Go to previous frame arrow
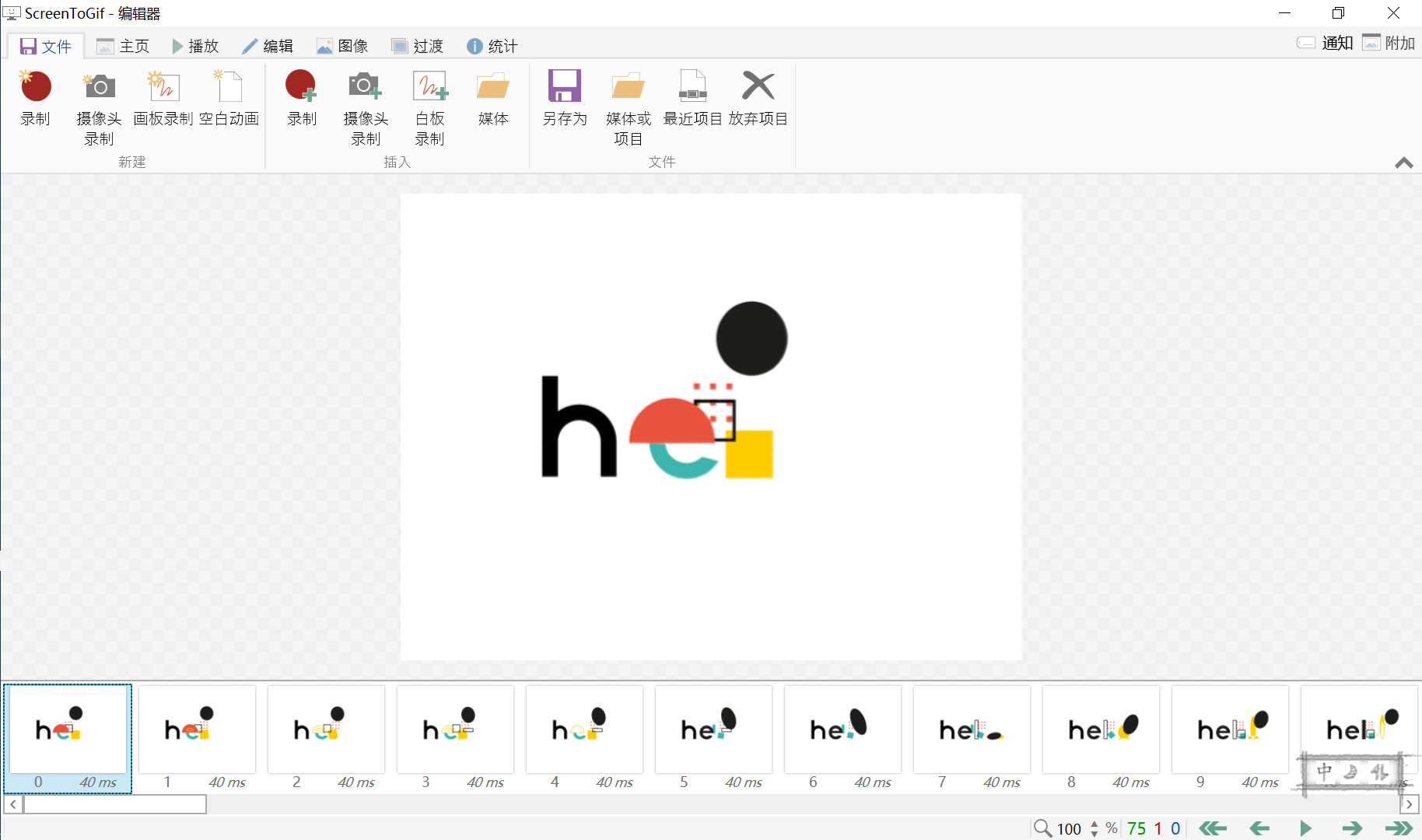The height and width of the screenshot is (840, 1422). (x=1259, y=828)
